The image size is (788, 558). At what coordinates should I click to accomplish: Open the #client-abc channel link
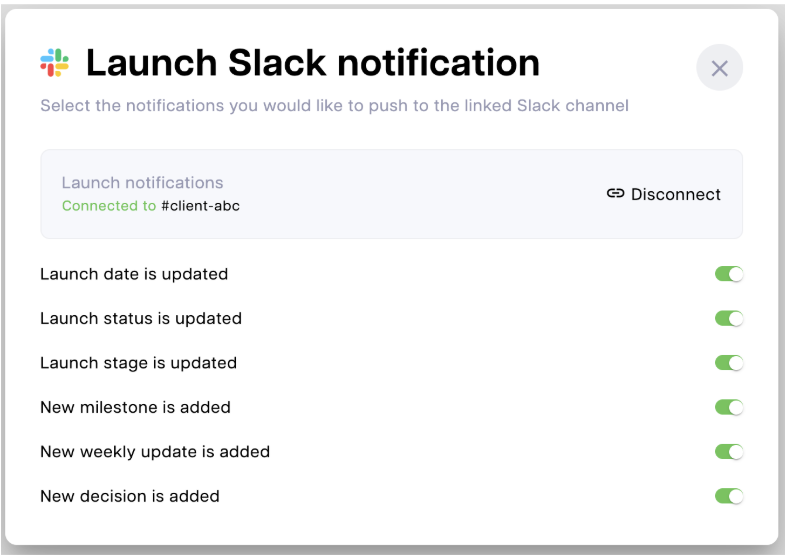coord(200,206)
